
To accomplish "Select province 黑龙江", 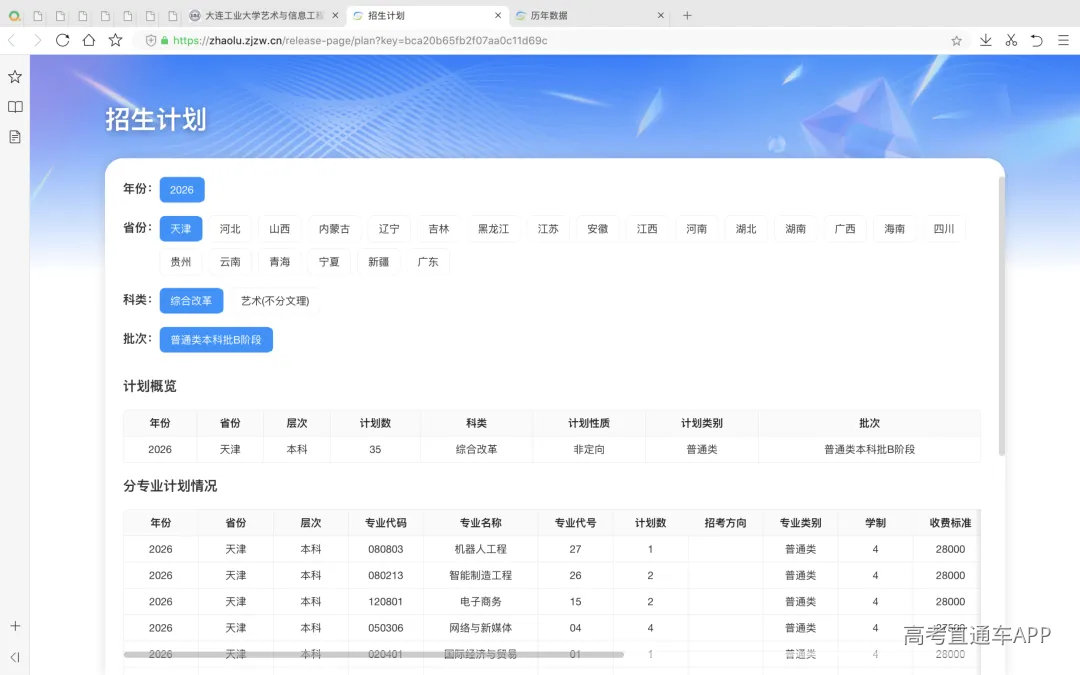I will click(493, 229).
